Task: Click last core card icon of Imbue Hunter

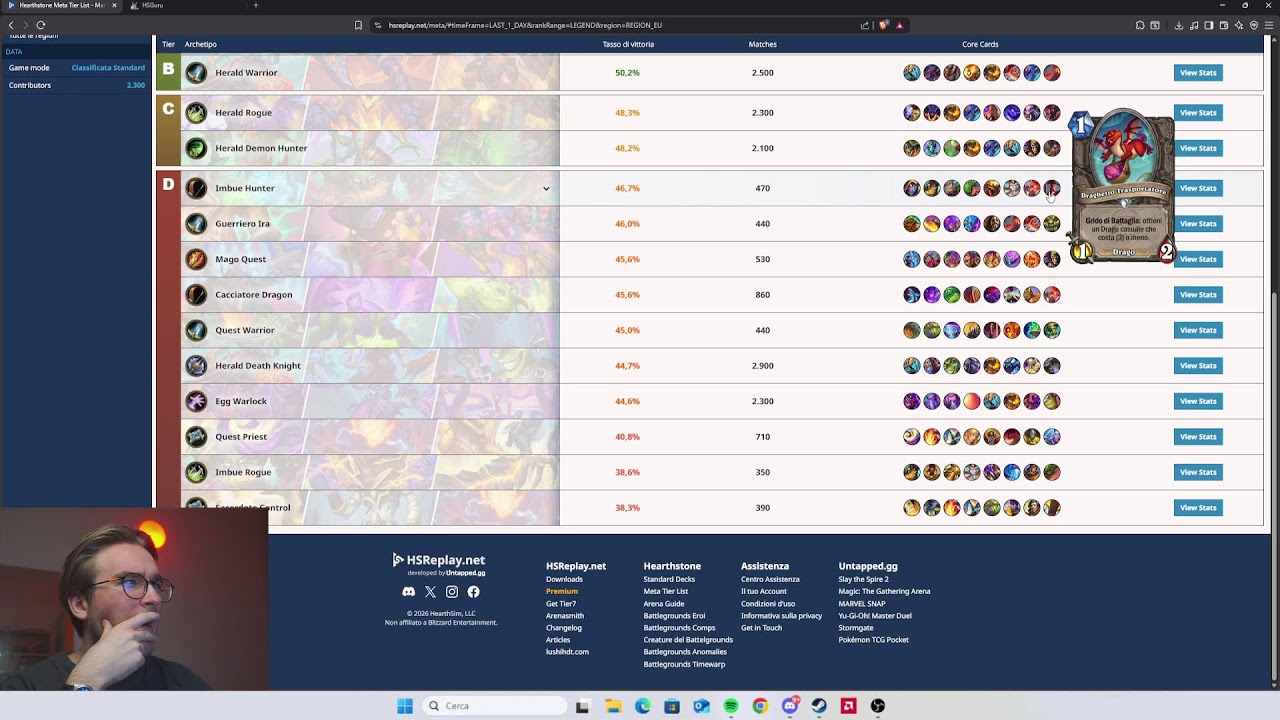Action: (1051, 188)
